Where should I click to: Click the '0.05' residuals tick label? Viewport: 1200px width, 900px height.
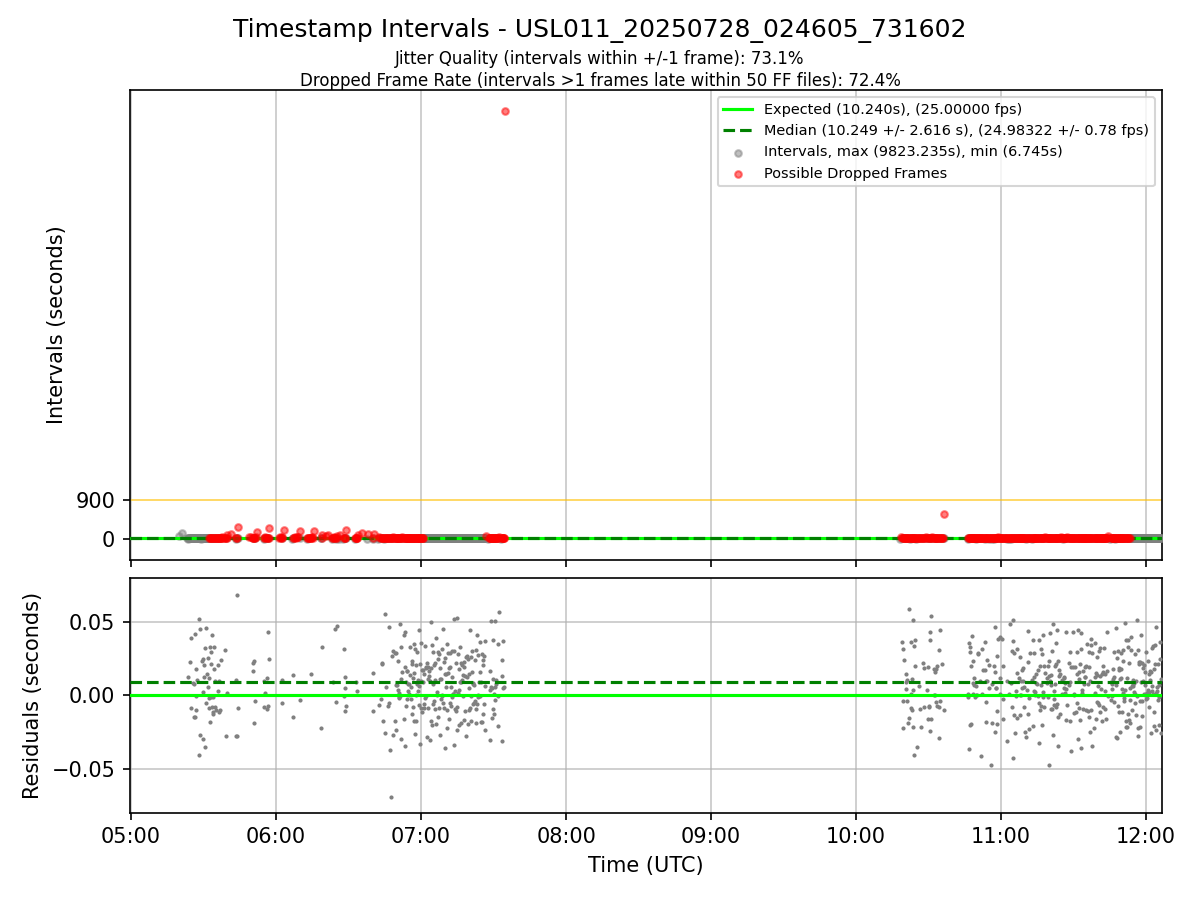click(94, 622)
